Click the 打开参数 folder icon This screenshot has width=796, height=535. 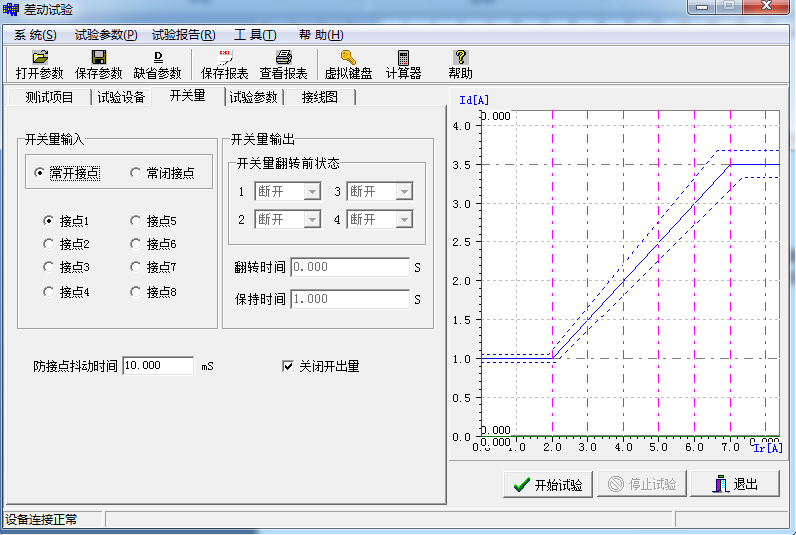pos(40,58)
